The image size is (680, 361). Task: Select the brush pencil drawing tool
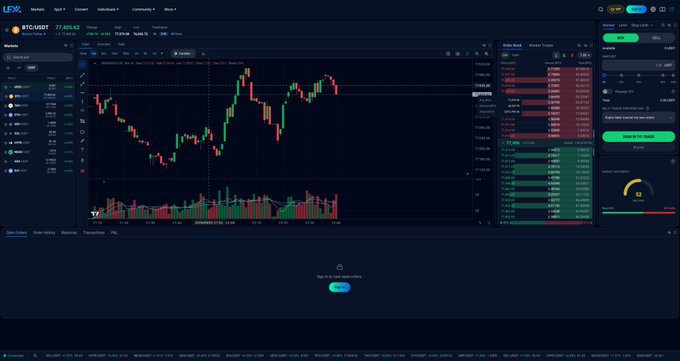(x=82, y=141)
